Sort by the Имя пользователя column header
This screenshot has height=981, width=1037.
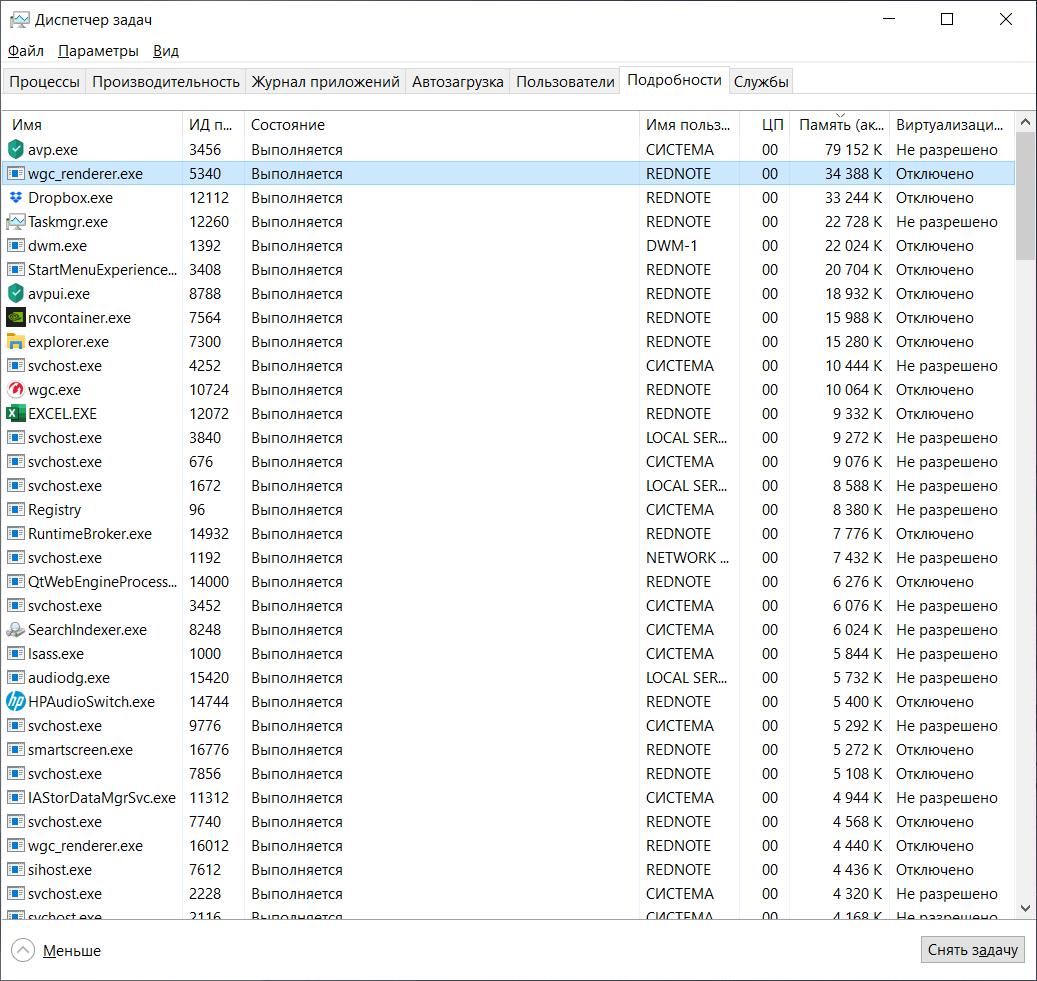(688, 125)
